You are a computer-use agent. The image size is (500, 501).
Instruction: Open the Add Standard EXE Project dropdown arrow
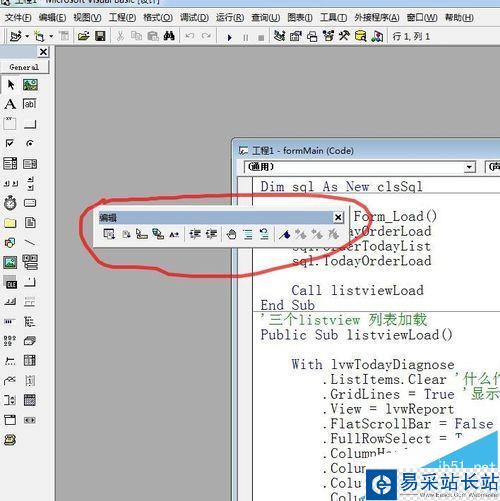27,36
